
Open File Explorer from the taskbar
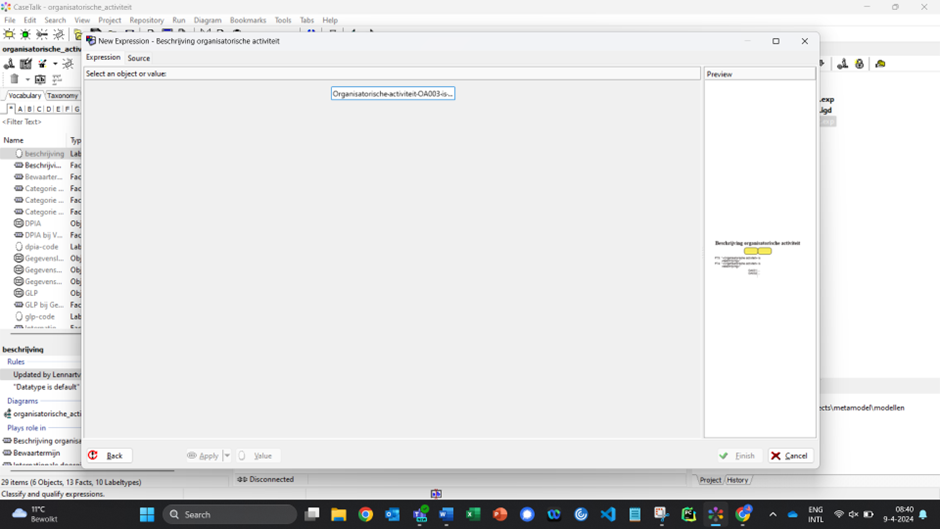click(x=339, y=515)
